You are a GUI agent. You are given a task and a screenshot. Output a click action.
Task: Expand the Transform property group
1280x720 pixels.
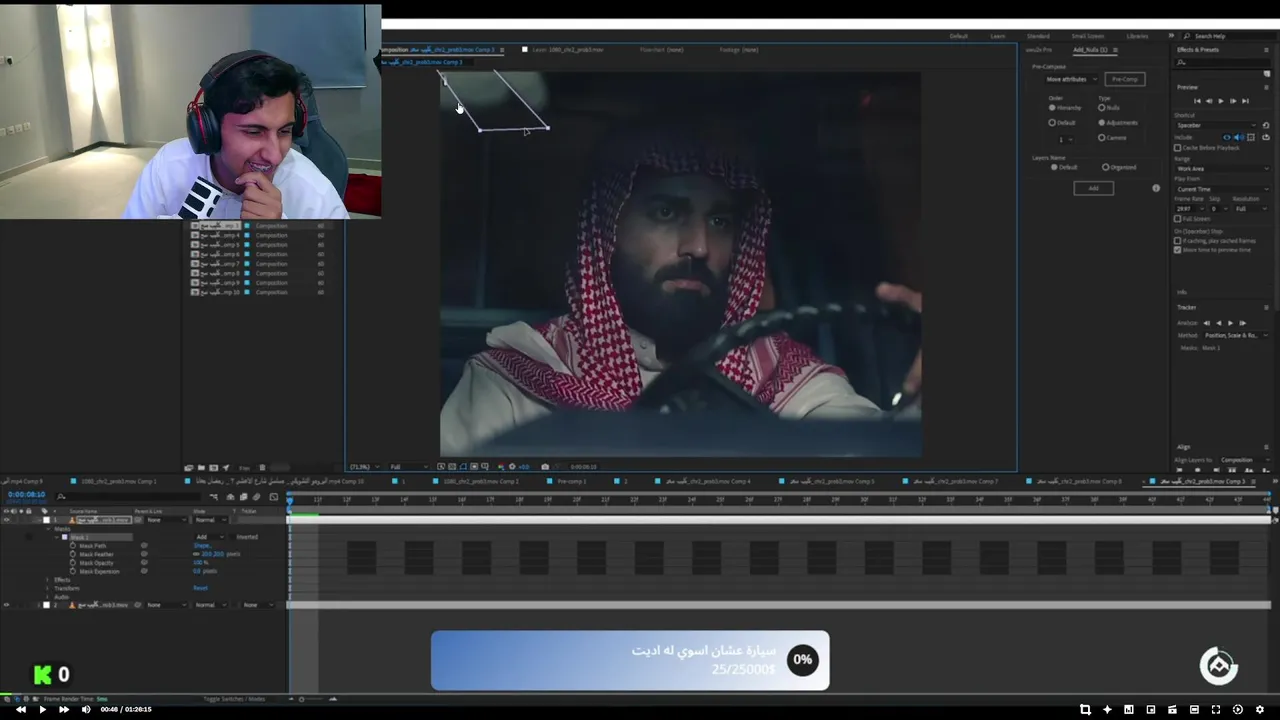coord(47,588)
